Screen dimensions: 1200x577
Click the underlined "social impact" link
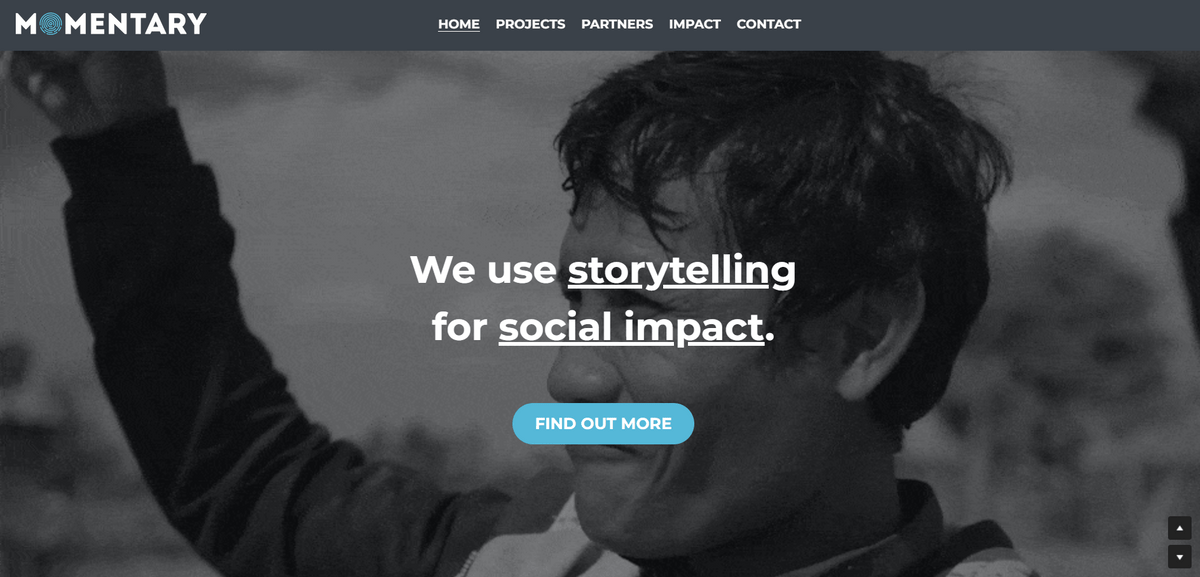coord(631,327)
